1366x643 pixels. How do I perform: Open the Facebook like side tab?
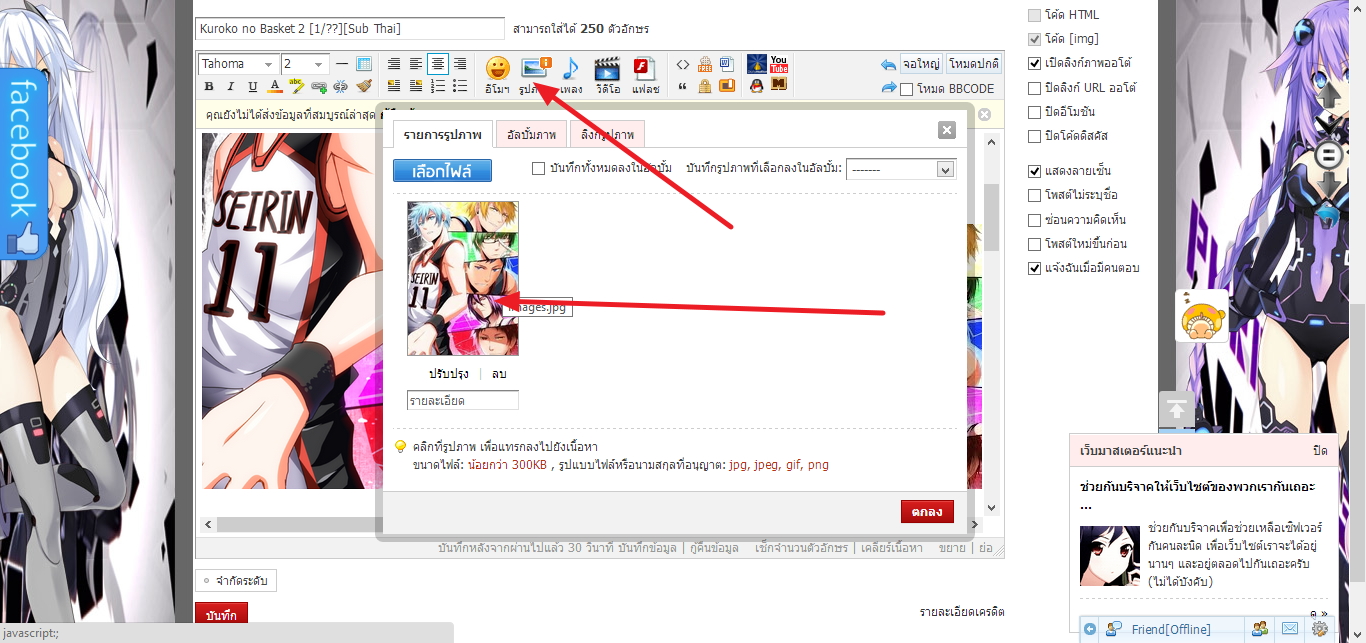[x=23, y=163]
